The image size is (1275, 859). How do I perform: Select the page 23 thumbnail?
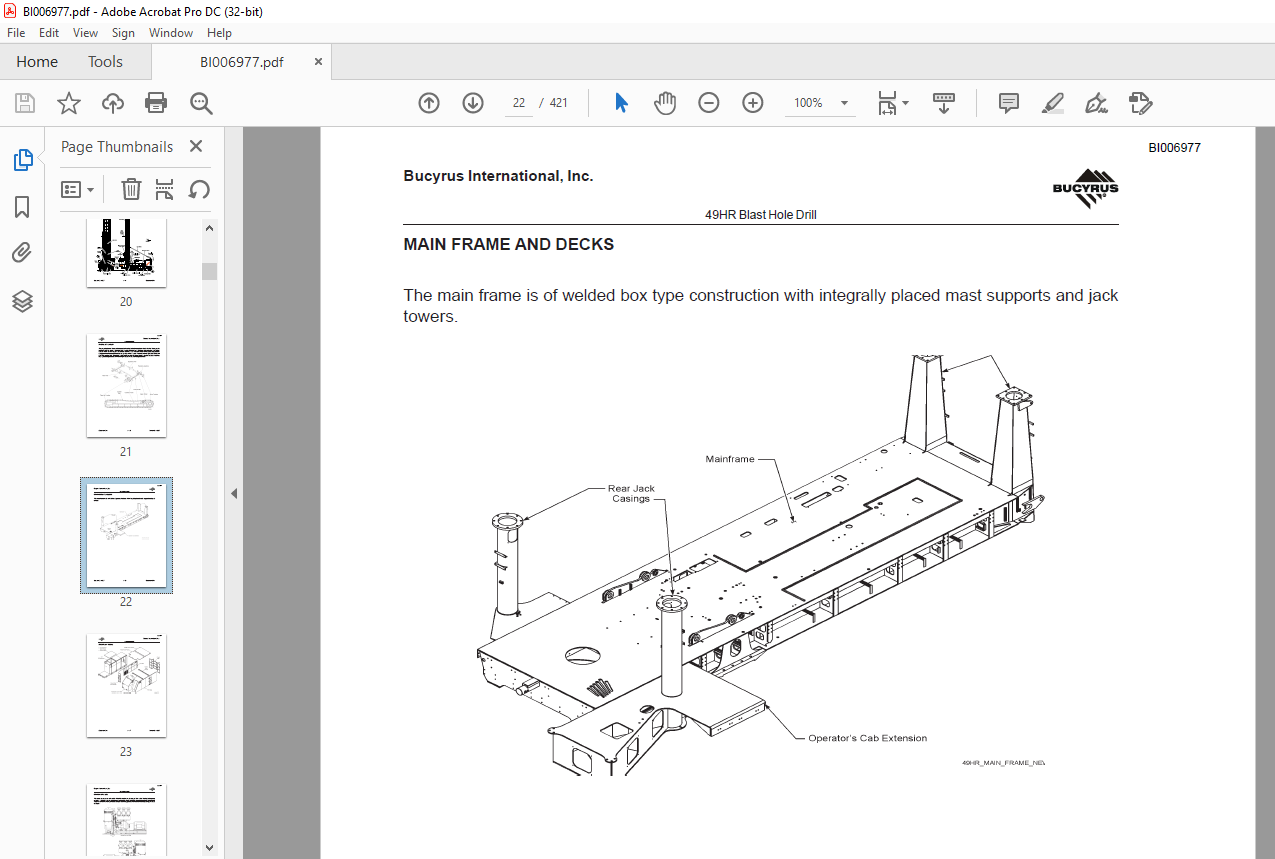tap(126, 686)
